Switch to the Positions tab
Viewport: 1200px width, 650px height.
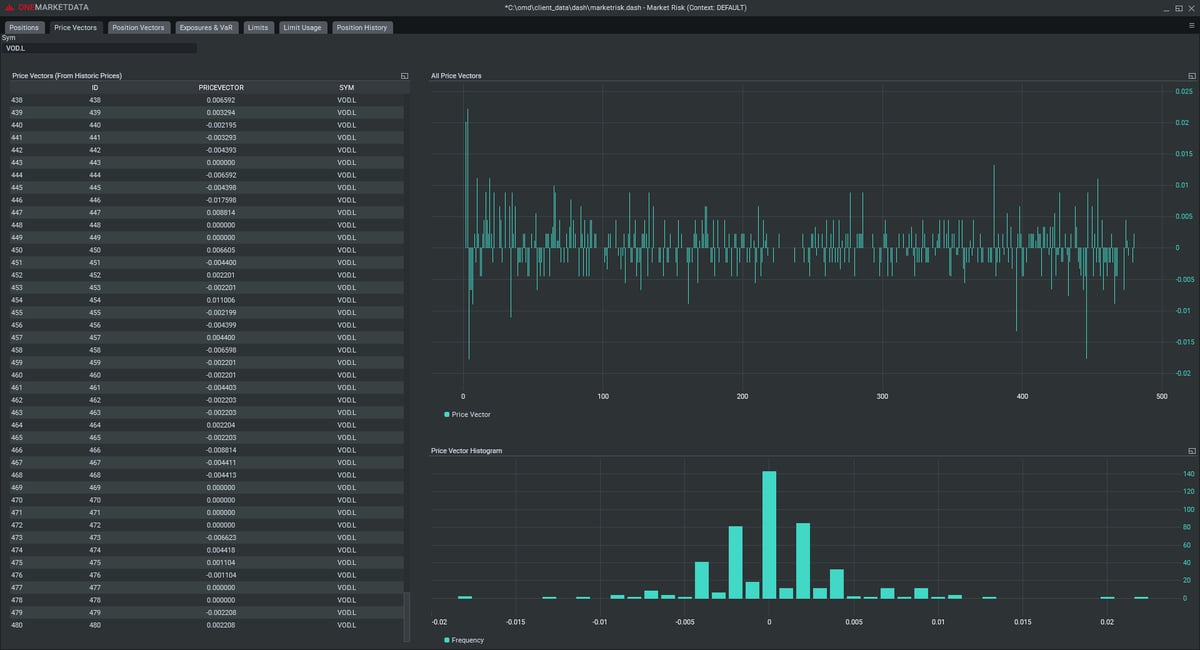pos(24,27)
